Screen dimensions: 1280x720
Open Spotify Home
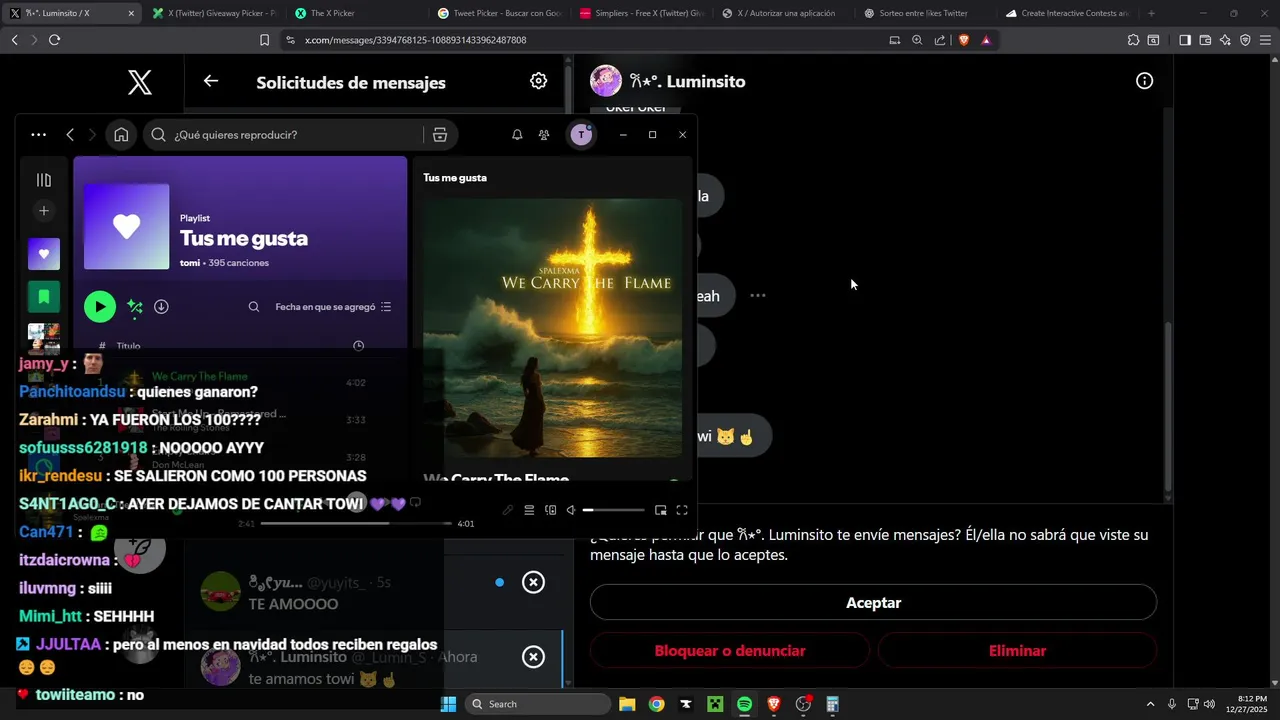(x=121, y=135)
